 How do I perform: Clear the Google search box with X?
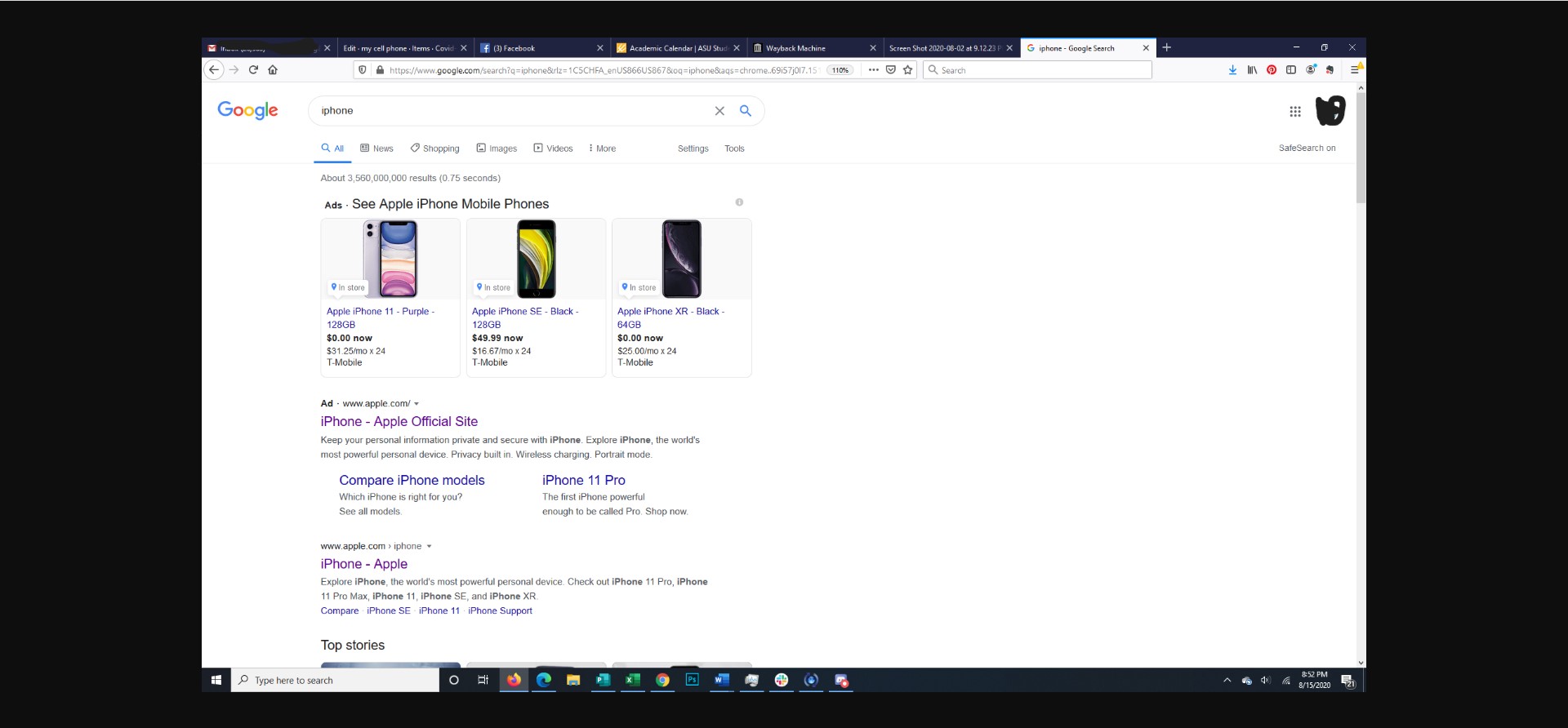719,111
